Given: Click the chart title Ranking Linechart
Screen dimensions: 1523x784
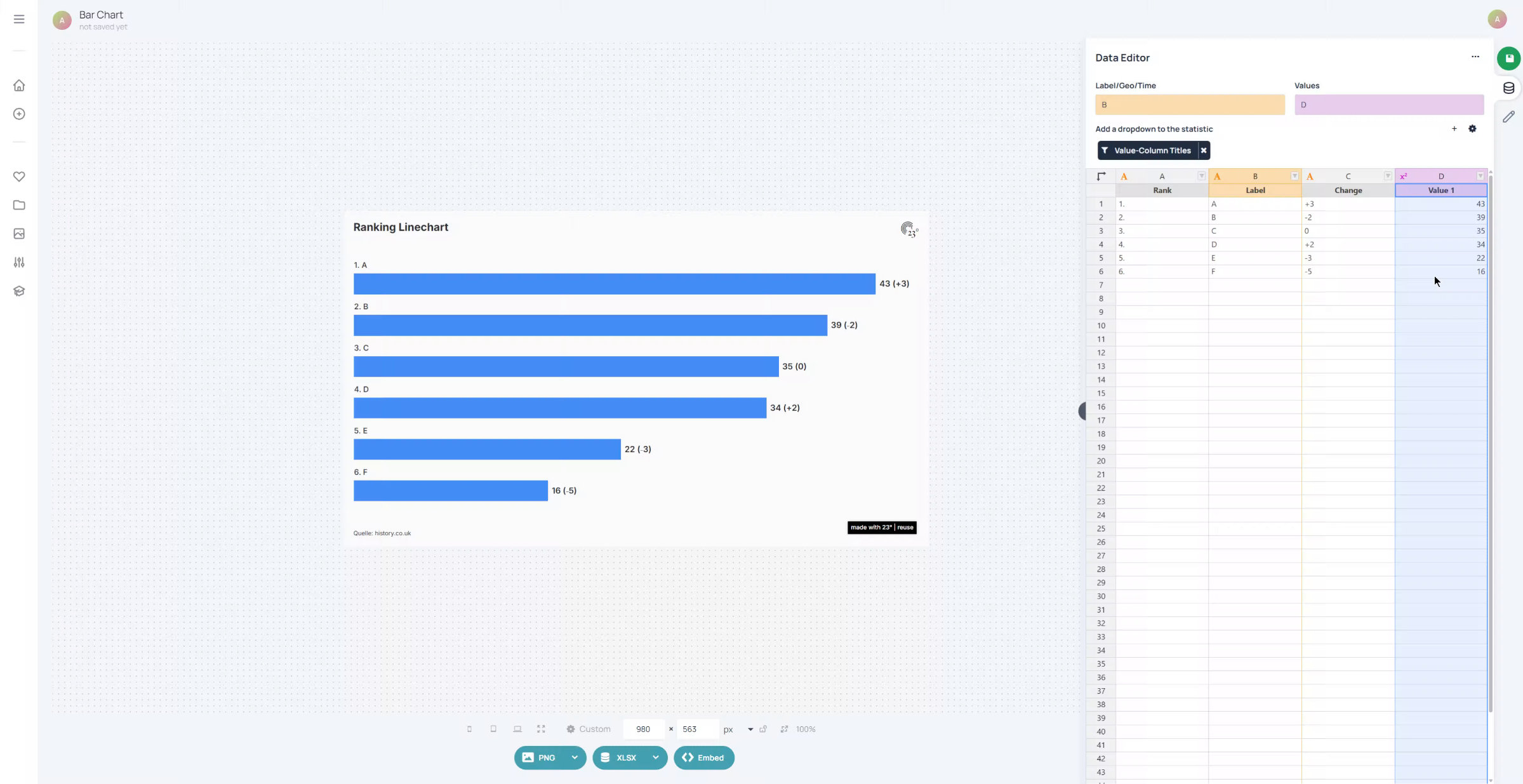Looking at the screenshot, I should pos(401,227).
